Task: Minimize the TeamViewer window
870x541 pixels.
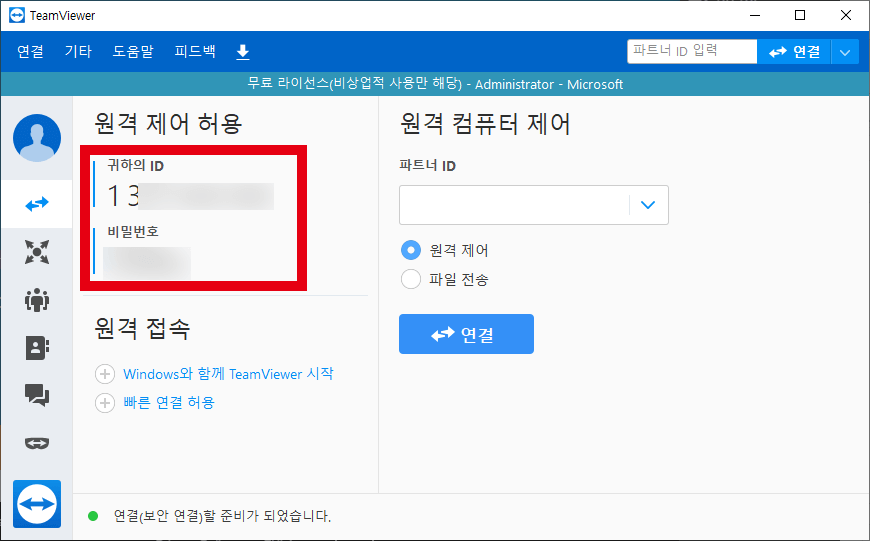Action: [x=755, y=15]
